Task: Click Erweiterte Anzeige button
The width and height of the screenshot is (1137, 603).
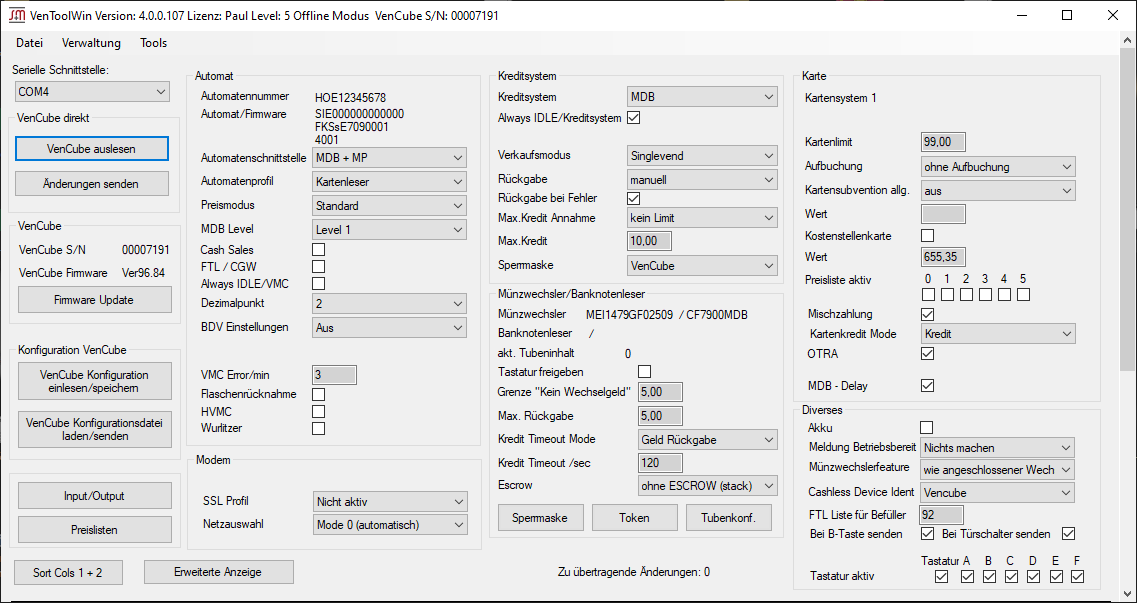Action: [218, 572]
